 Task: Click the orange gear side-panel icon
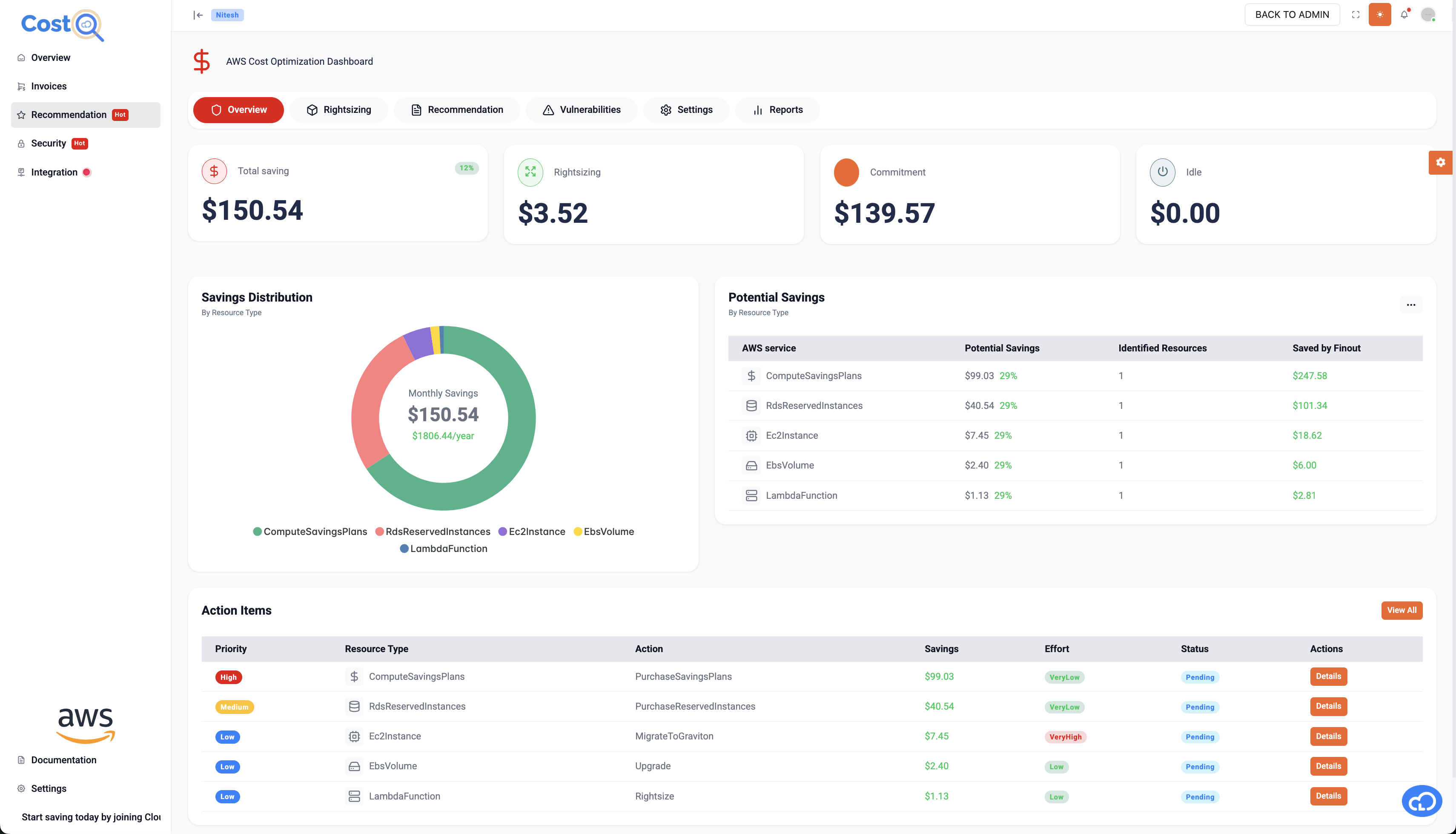(1440, 163)
